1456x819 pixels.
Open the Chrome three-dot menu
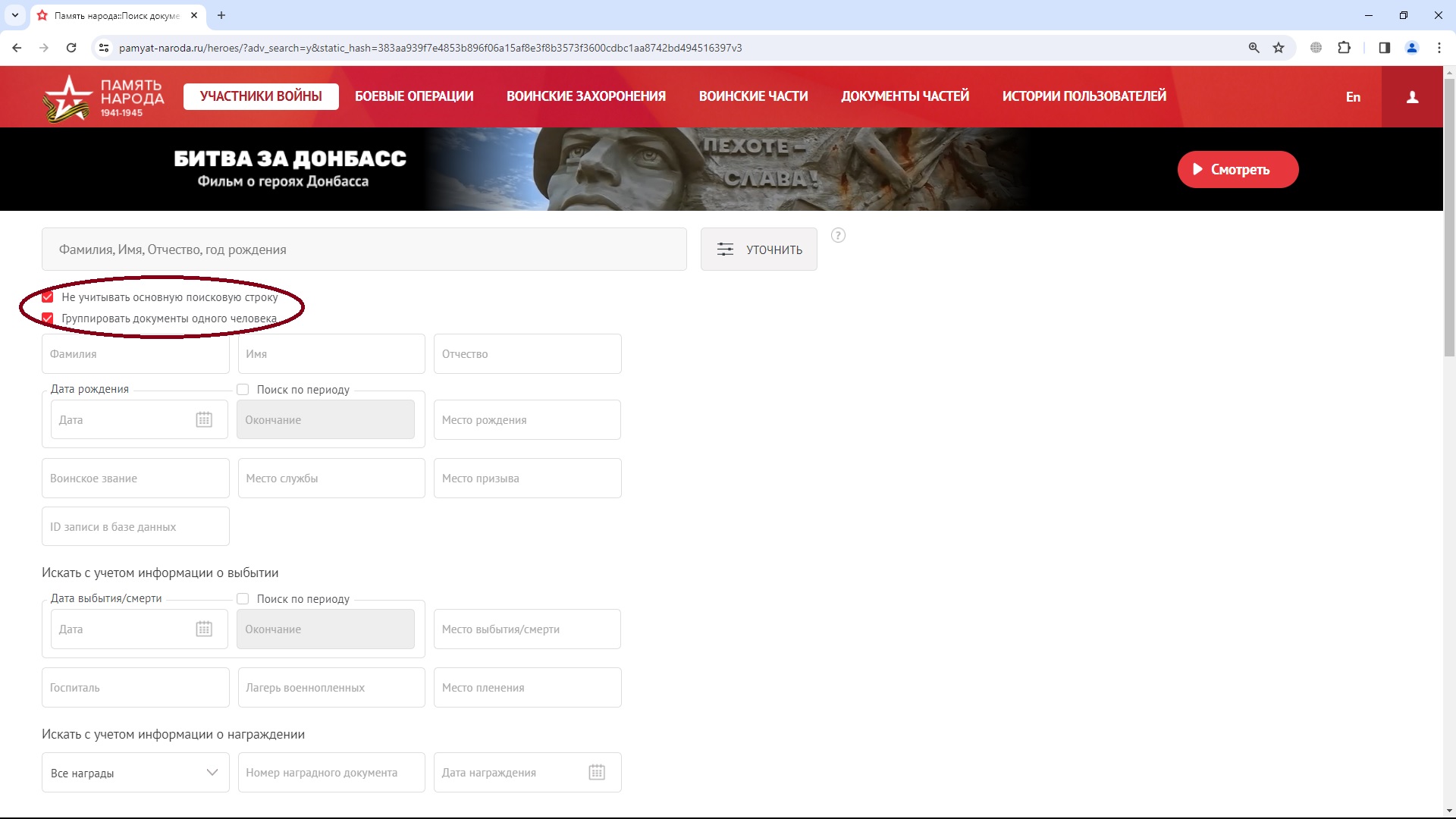tap(1439, 48)
